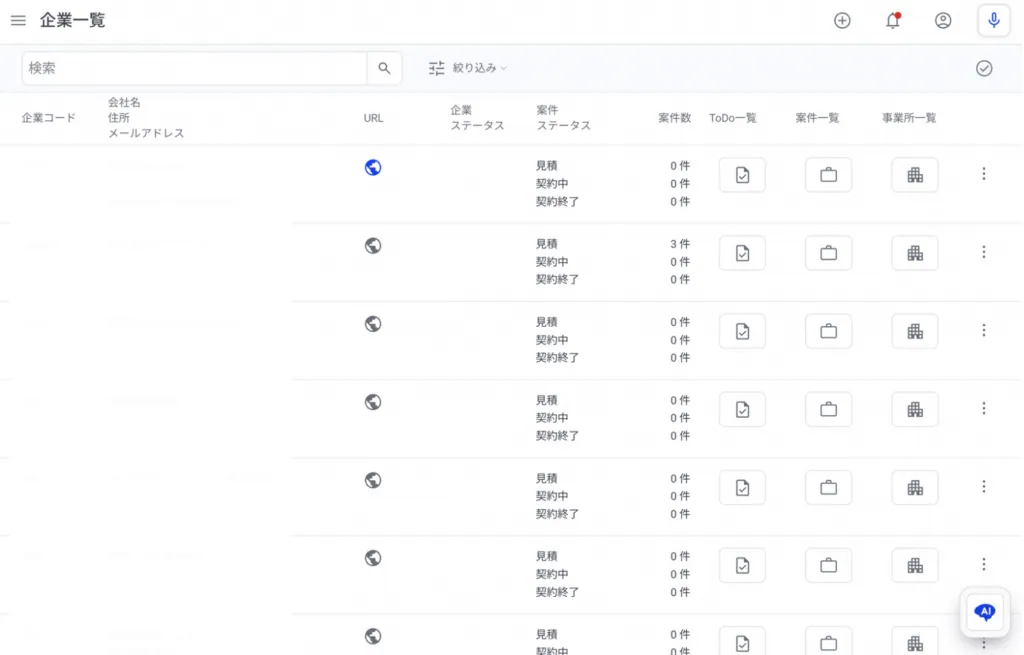
Task: Click the search magnifier button
Action: 384,68
